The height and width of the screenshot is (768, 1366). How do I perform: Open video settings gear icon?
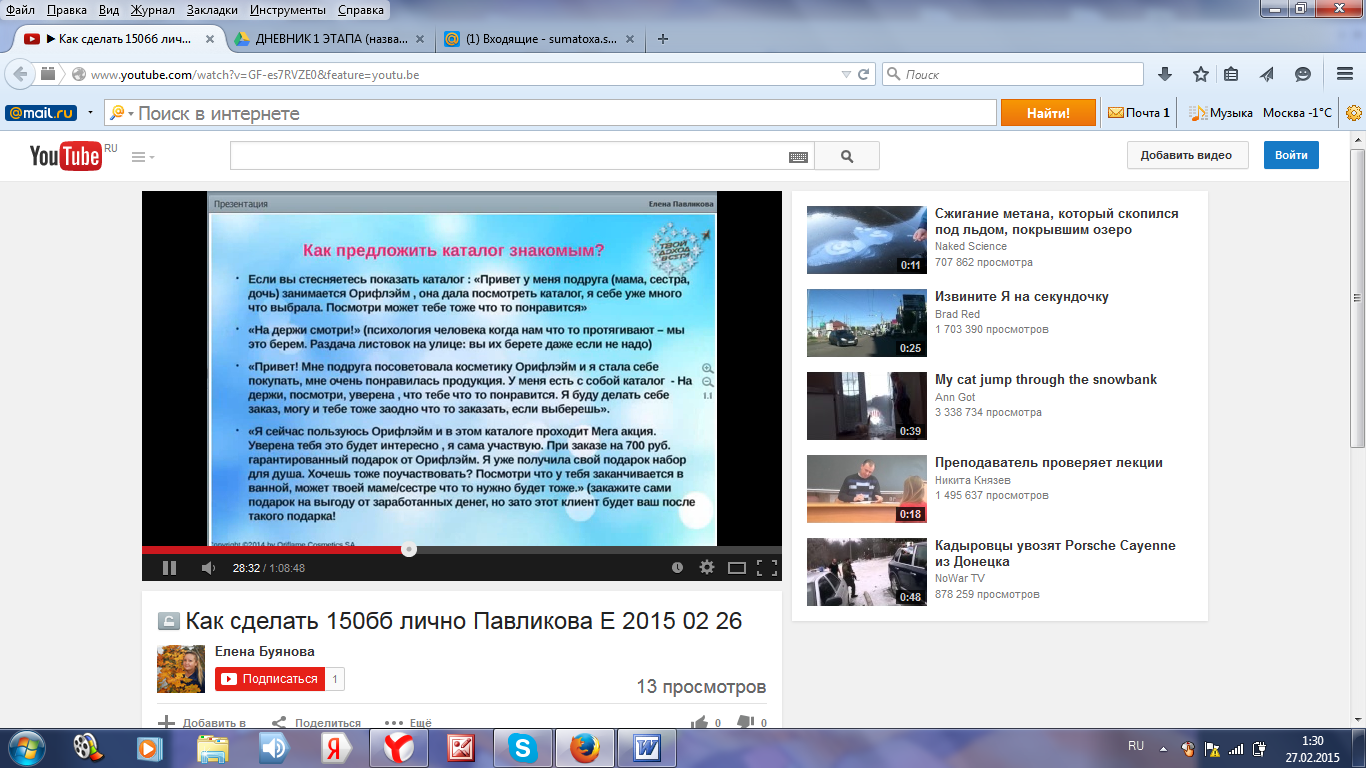pos(707,567)
